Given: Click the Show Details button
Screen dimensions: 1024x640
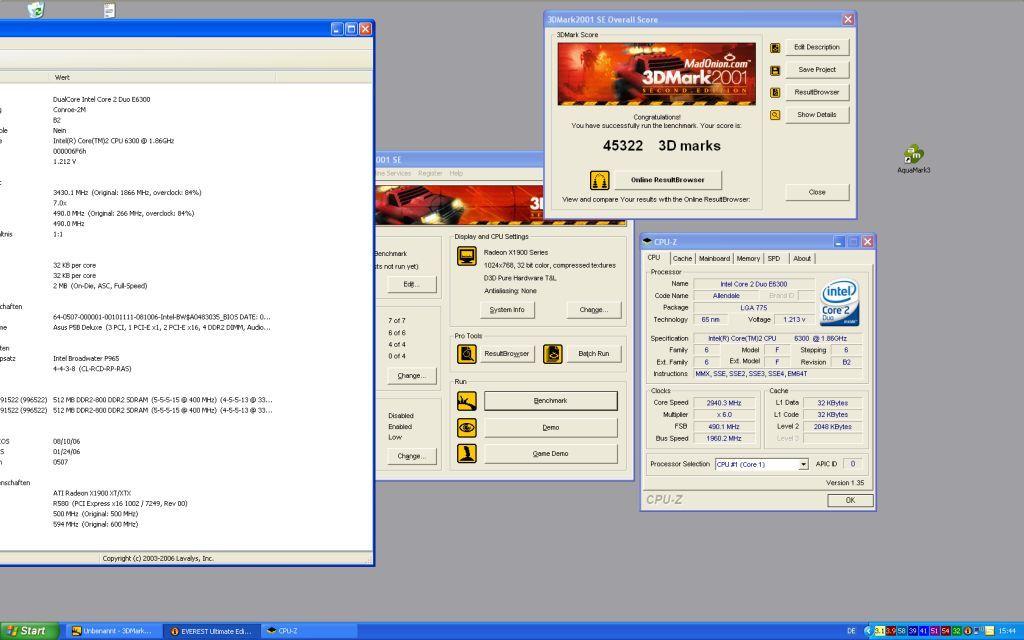Looking at the screenshot, I should 817,115.
